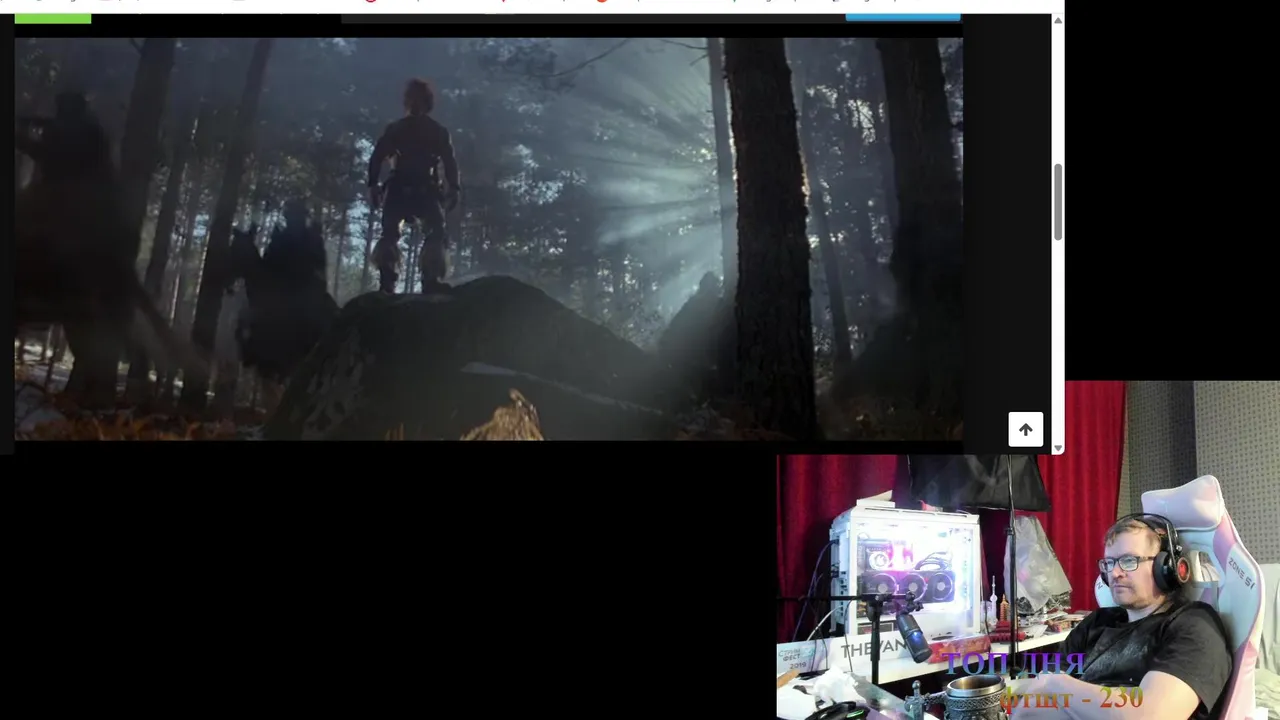This screenshot has height=720, width=1280.
Task: Click the back-to-top arrow button
Action: [x=1025, y=429]
